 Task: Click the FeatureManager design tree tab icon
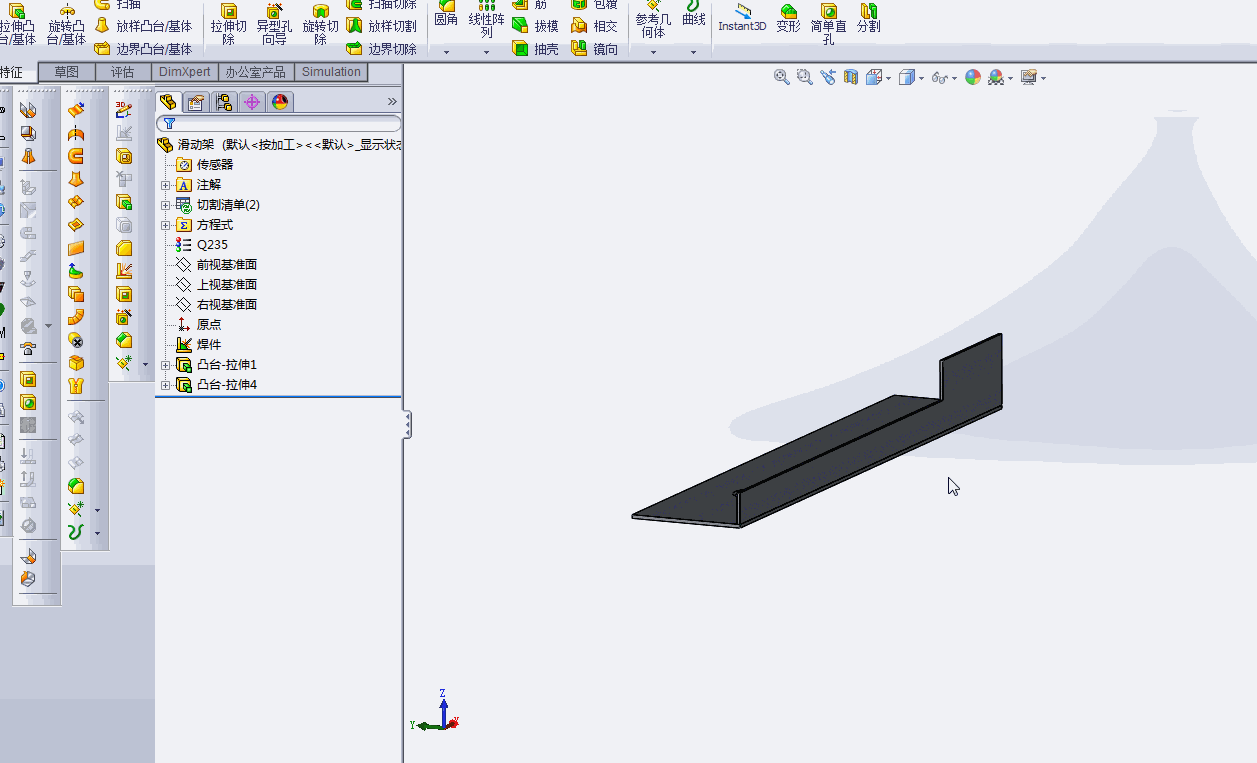168,102
